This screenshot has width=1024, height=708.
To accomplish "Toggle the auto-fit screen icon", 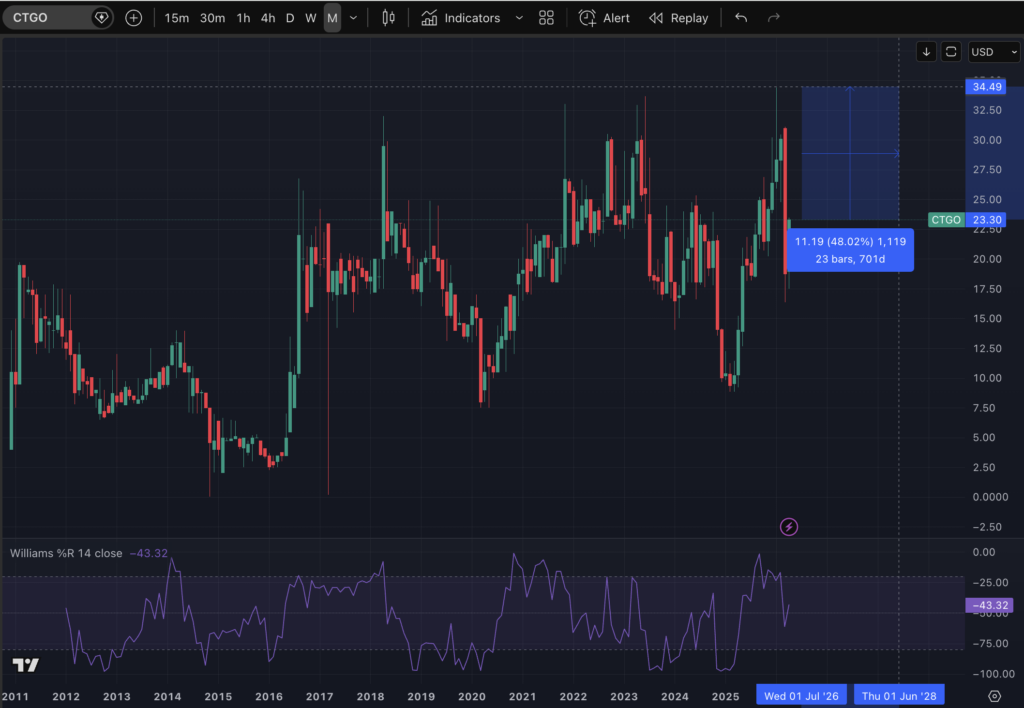I will 951,52.
